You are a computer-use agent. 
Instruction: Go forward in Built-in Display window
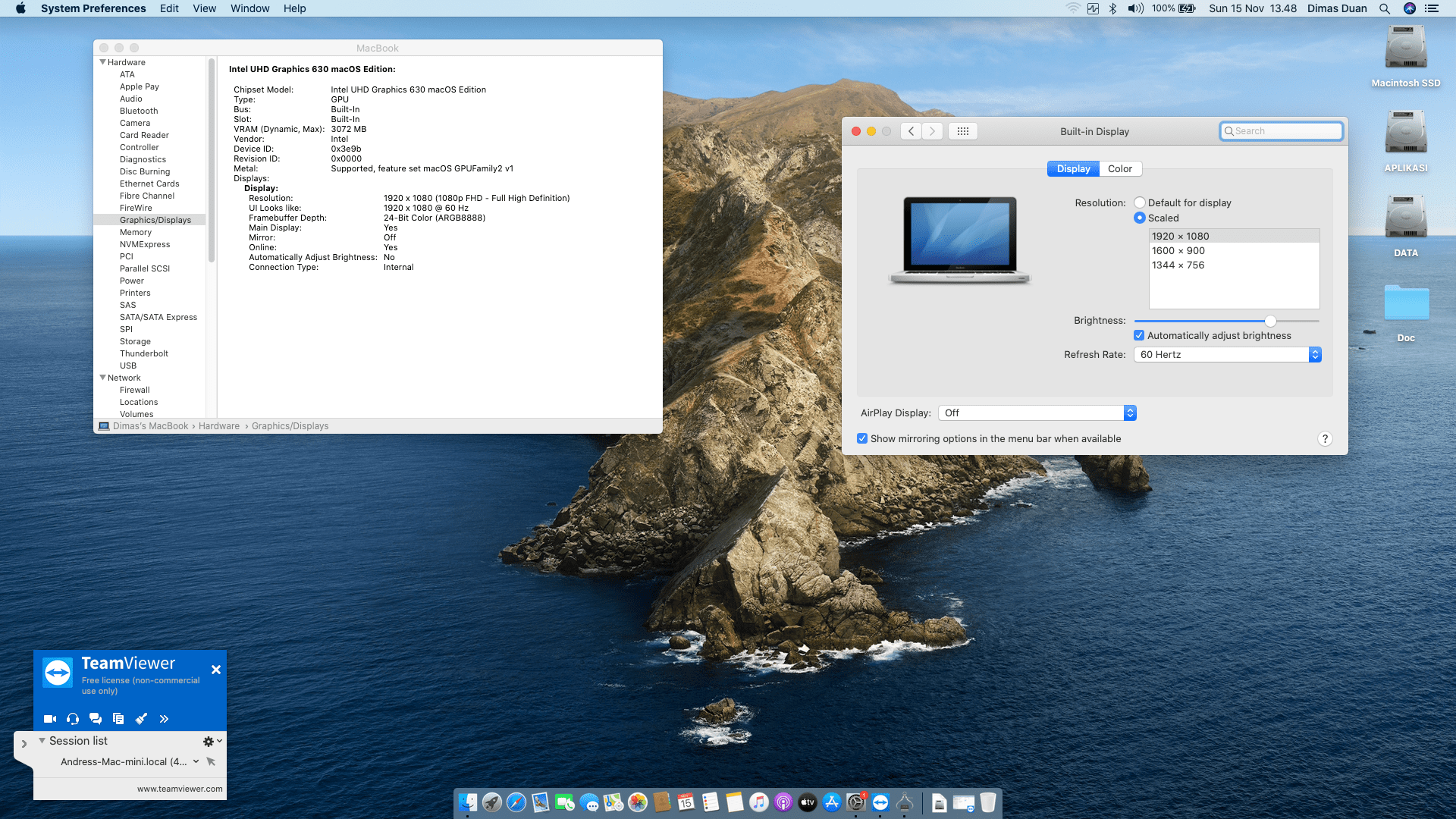coord(933,131)
